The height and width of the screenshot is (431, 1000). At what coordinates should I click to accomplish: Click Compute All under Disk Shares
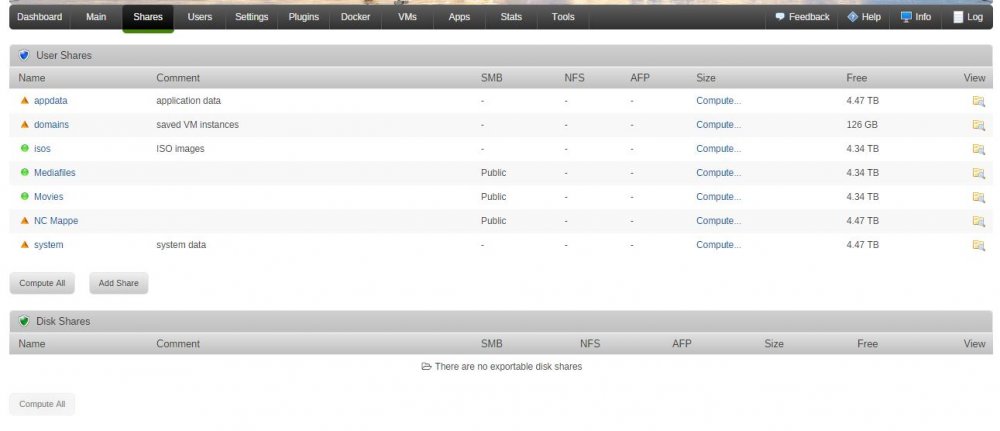(x=42, y=404)
